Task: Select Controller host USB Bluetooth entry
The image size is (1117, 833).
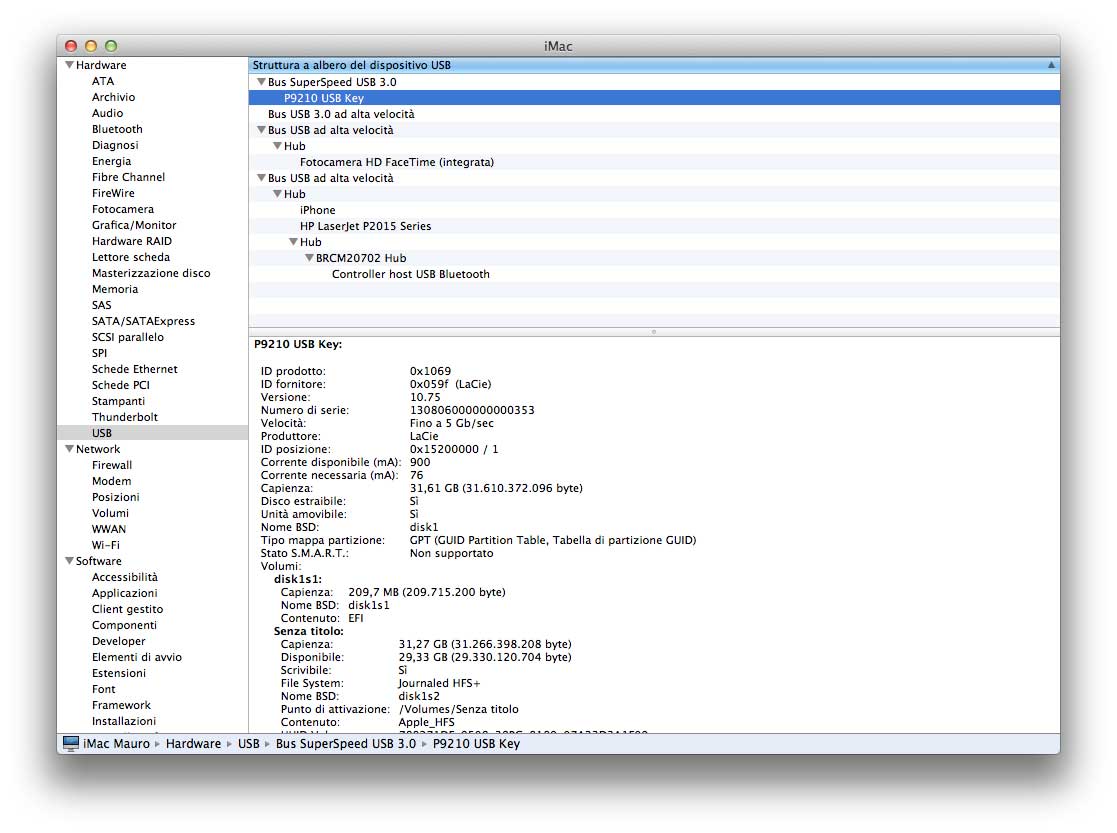Action: click(x=410, y=274)
